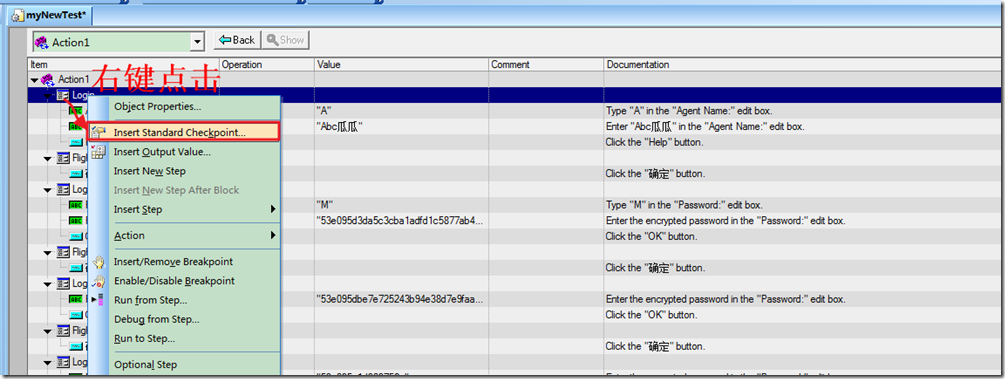
Task: Click the Back button
Action: (x=237, y=40)
